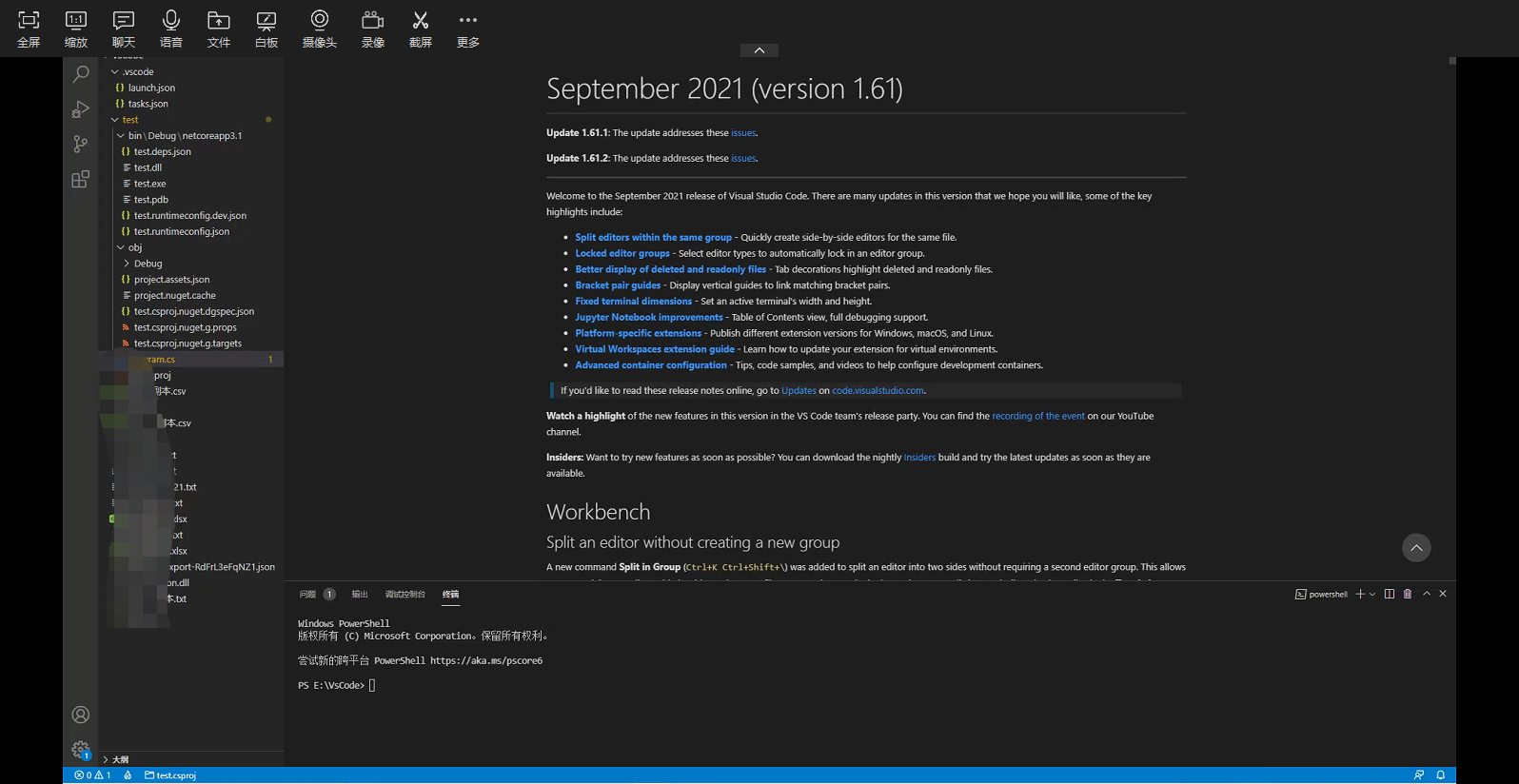The width and height of the screenshot is (1519, 784).
Task: Click the 全屏 fullscreen icon
Action: pos(29,29)
